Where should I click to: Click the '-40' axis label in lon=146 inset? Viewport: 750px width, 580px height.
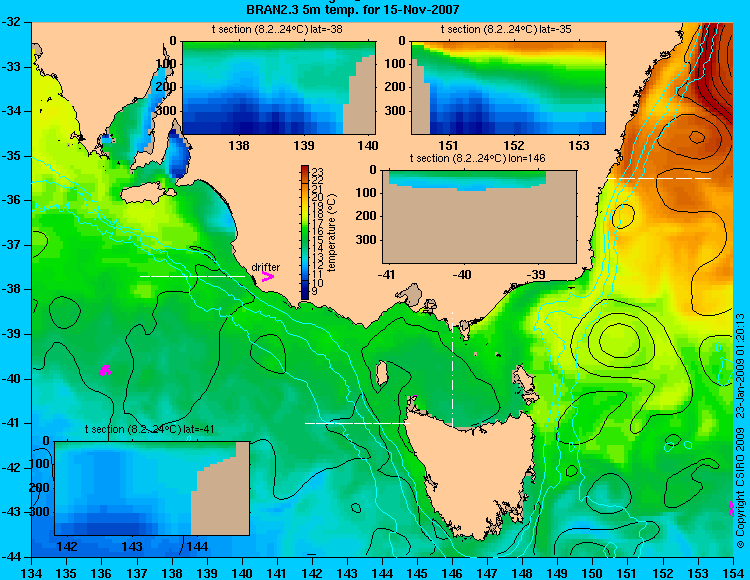[x=462, y=274]
